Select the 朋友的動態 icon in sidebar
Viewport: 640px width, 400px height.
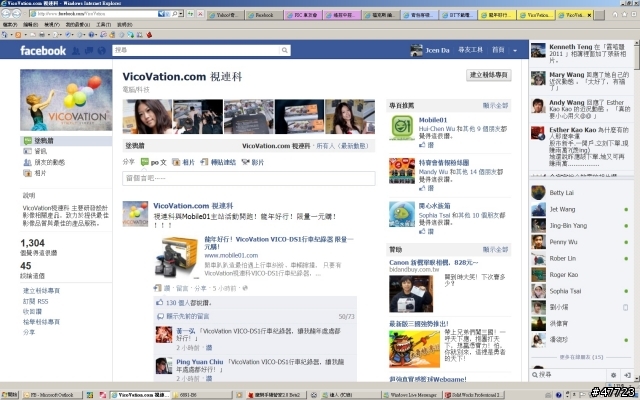(27, 162)
